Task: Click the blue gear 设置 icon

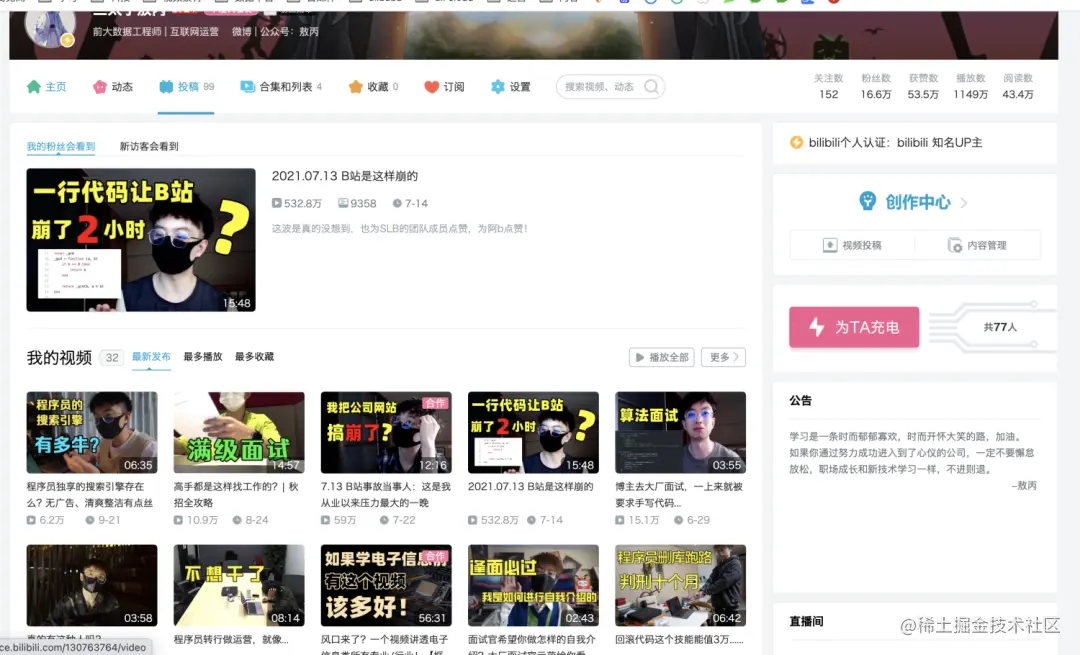Action: (497, 87)
